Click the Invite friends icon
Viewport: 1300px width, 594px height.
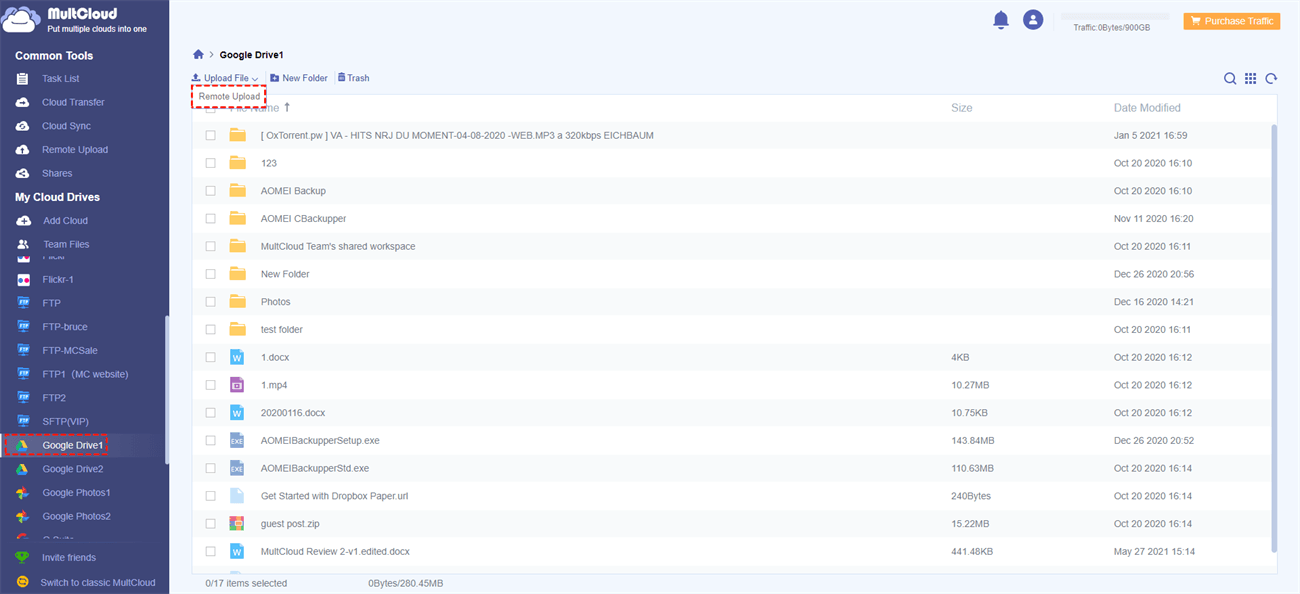[22, 557]
